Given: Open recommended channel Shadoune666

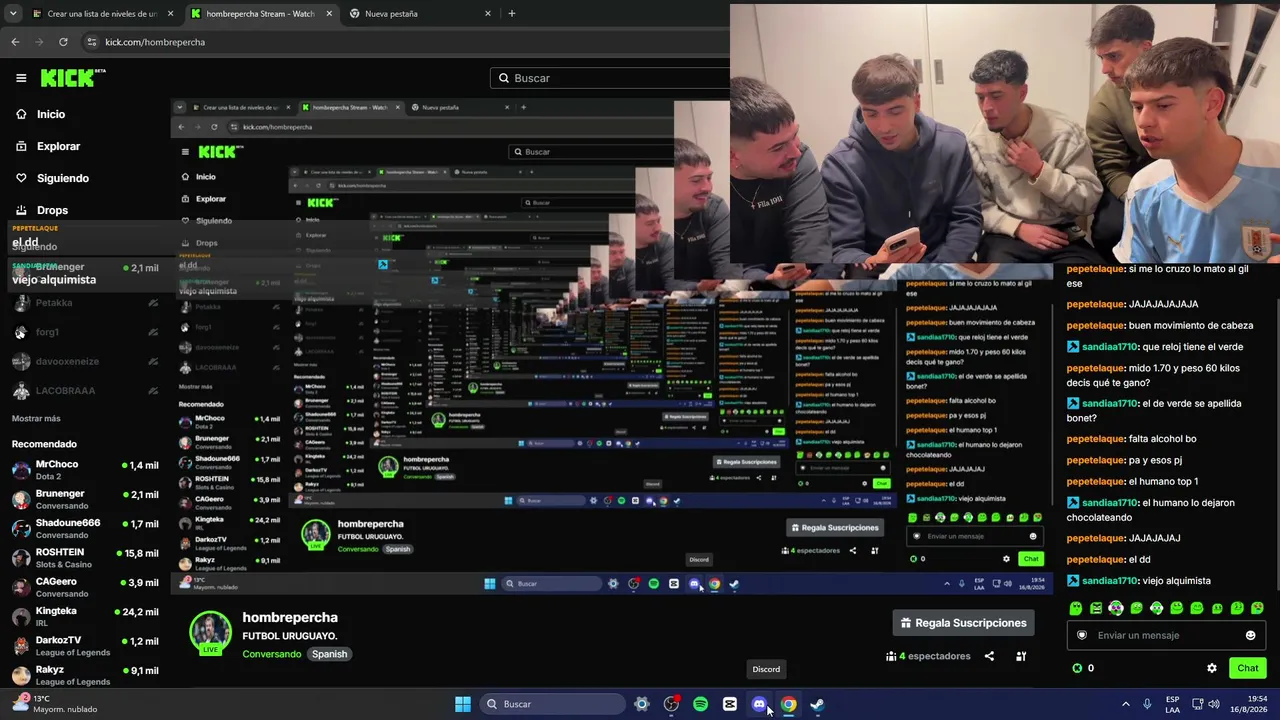Looking at the screenshot, I should (85, 528).
